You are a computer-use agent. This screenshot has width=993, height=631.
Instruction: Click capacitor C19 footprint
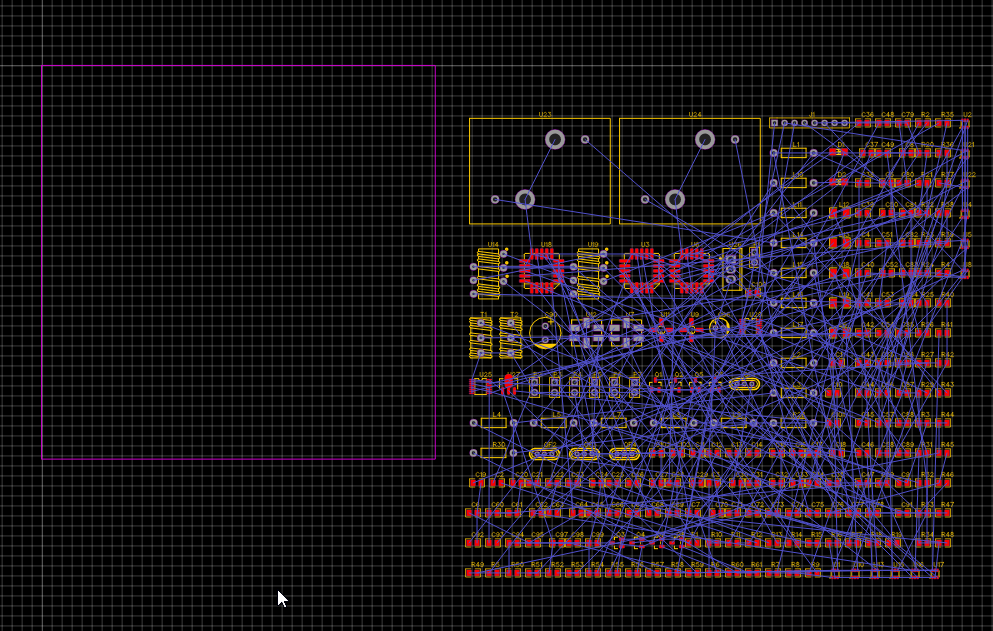click(480, 483)
